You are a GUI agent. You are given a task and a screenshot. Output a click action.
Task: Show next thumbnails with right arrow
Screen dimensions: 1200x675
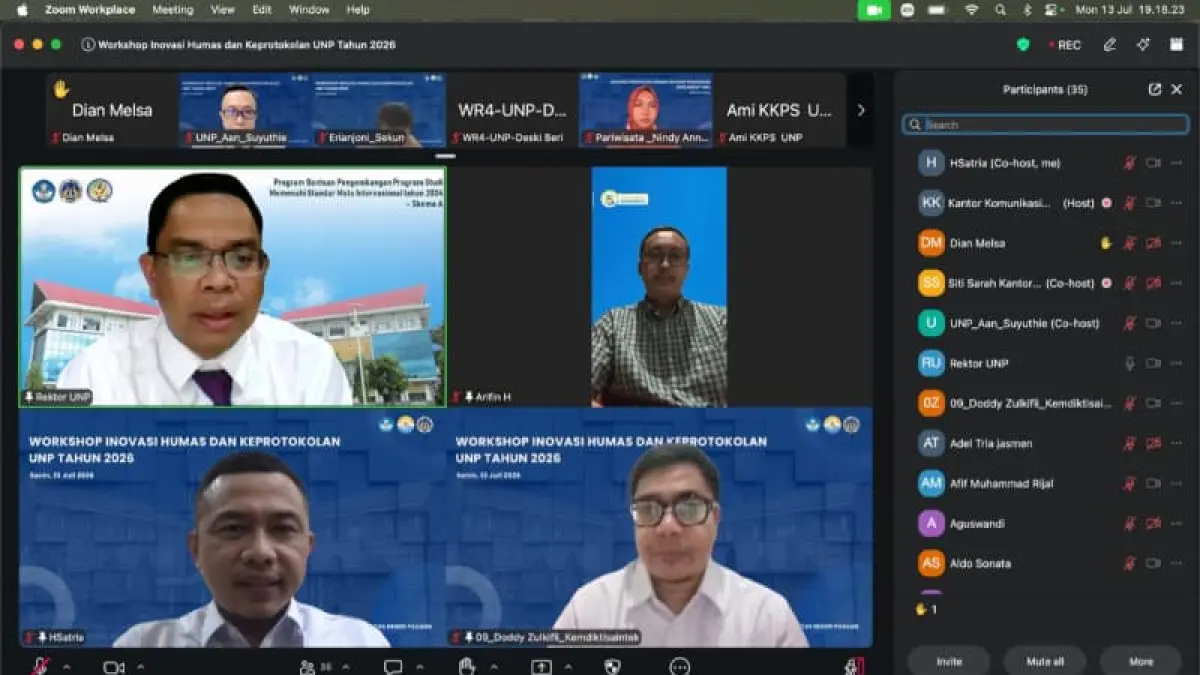pyautogui.click(x=861, y=110)
